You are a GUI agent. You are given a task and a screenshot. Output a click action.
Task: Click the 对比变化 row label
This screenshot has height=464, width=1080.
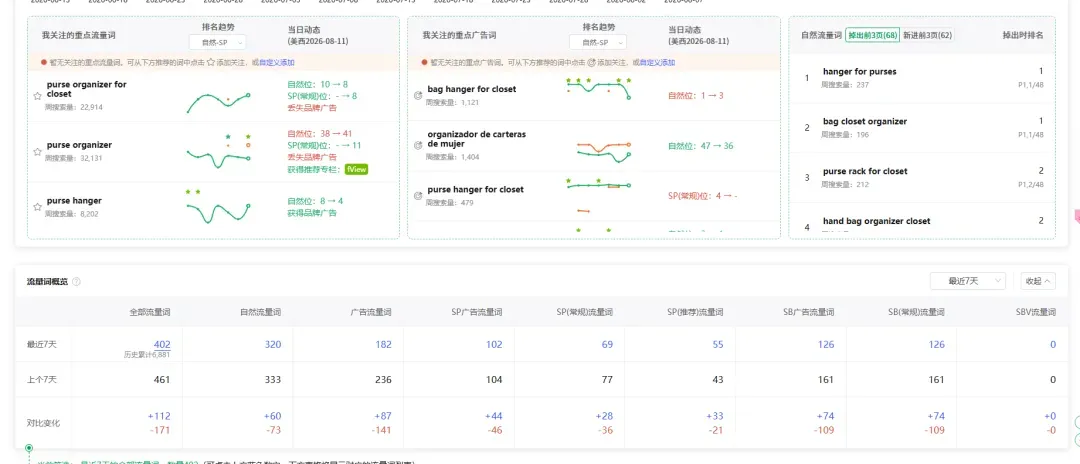point(43,423)
